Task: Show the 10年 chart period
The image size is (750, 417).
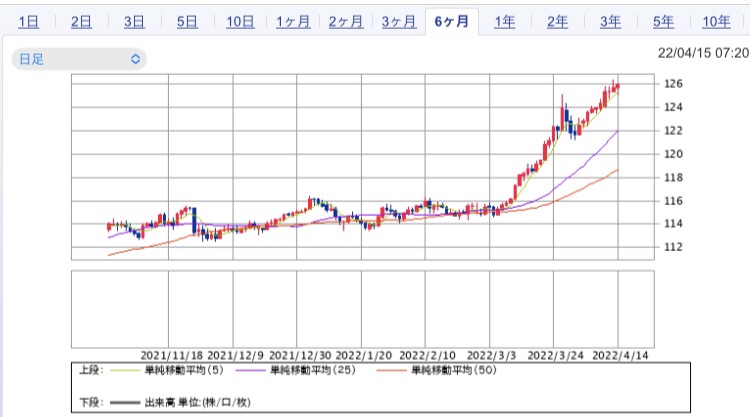Action: tap(716, 22)
